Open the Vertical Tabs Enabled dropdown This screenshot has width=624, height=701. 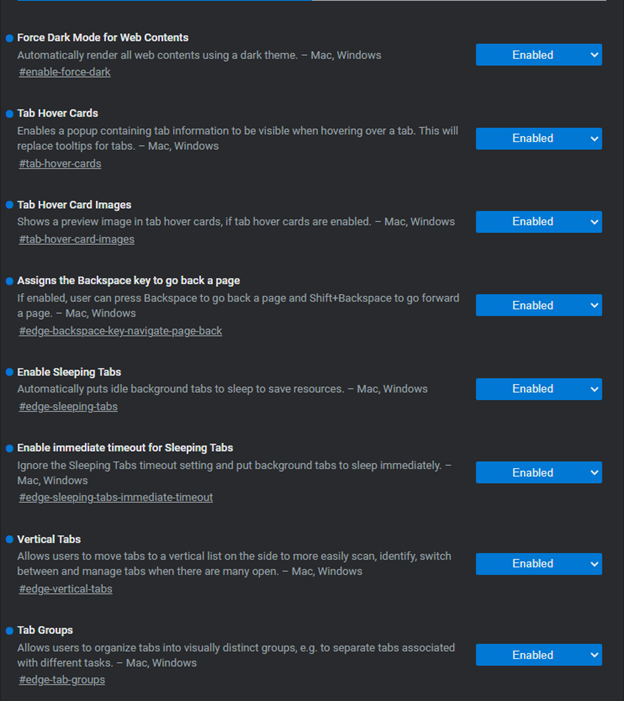click(539, 564)
